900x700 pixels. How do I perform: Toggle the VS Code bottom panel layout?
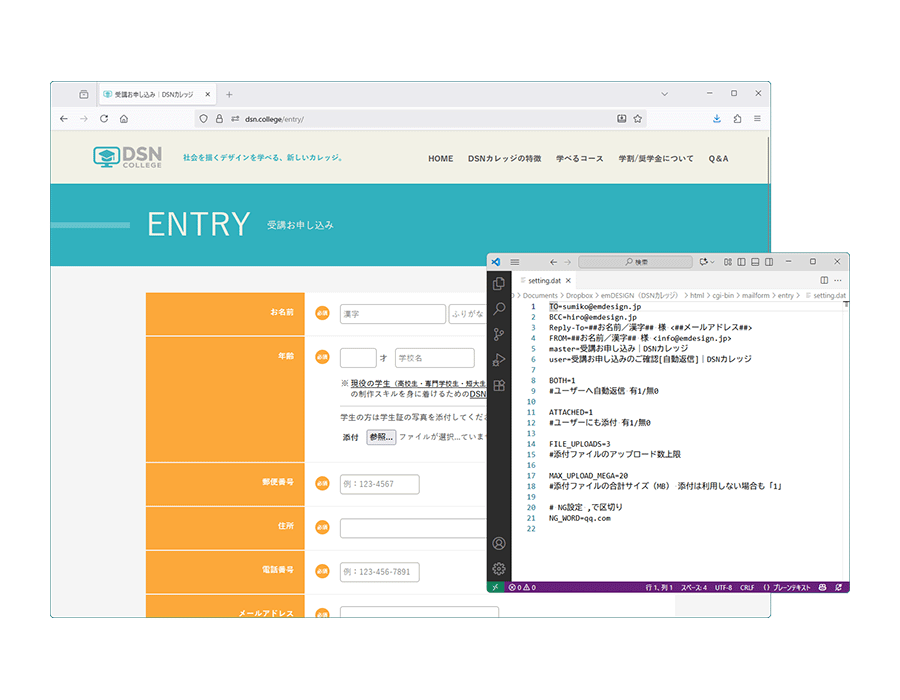tap(754, 262)
